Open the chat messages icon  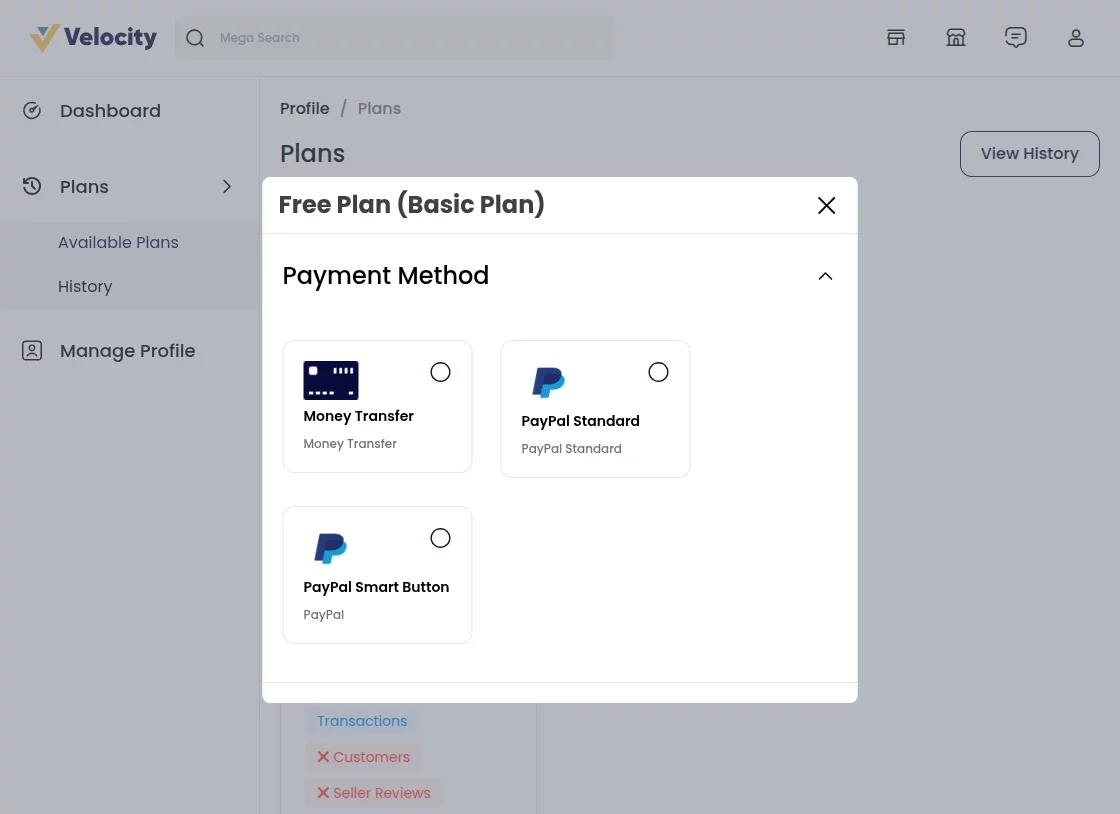1016,37
